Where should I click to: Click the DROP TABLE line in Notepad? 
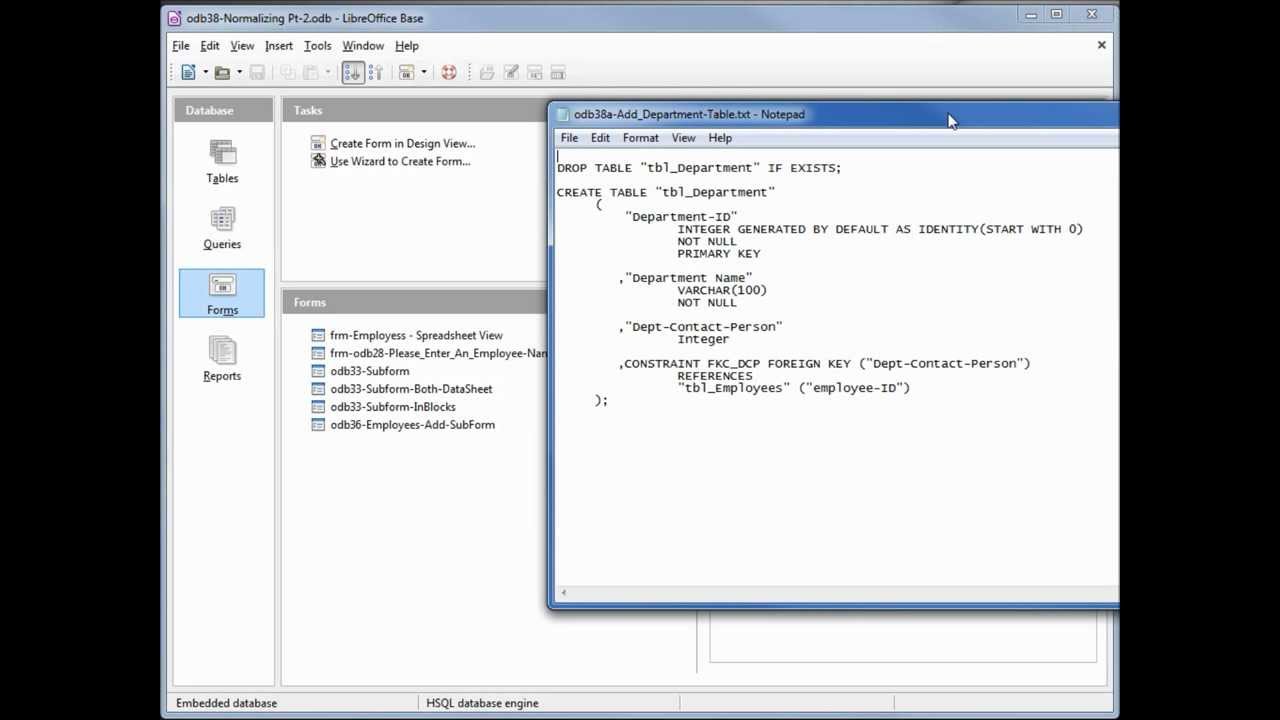pos(699,168)
